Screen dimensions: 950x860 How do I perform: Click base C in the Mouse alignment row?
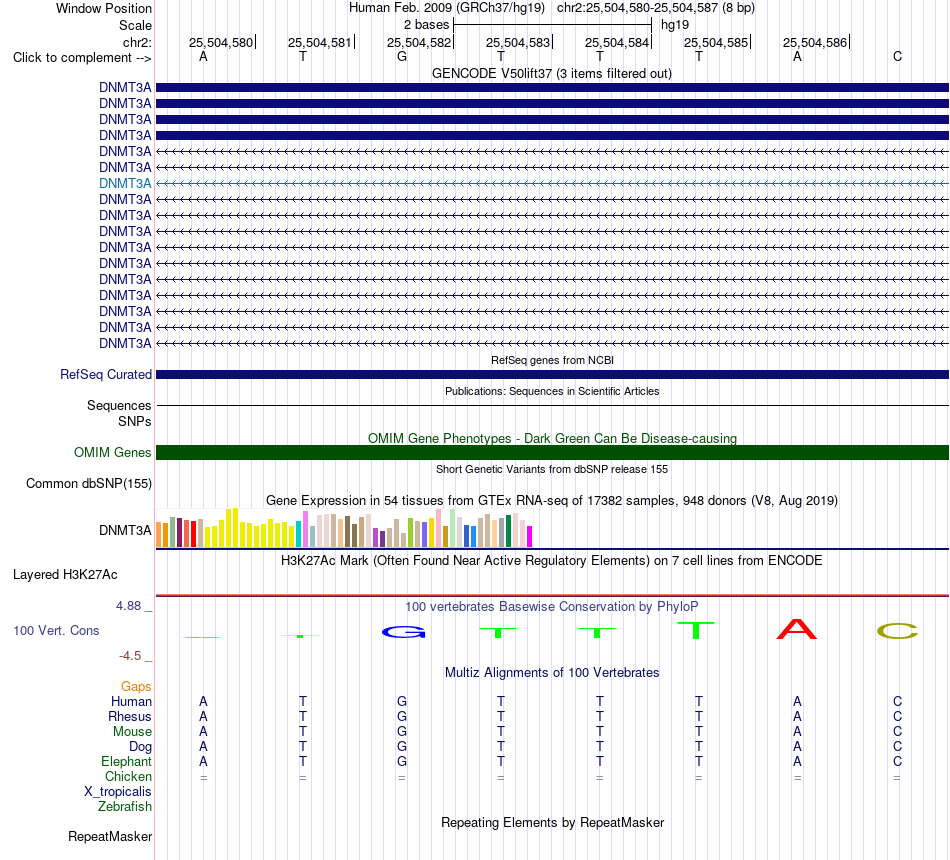click(x=897, y=732)
